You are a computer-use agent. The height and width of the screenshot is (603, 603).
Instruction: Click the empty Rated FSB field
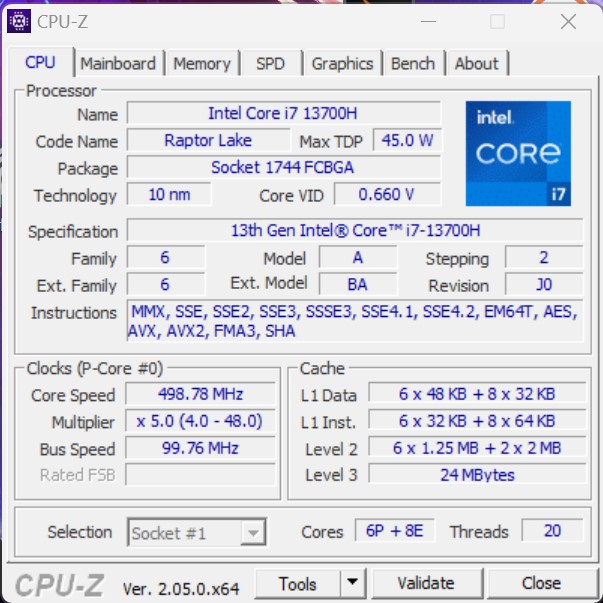(x=200, y=475)
